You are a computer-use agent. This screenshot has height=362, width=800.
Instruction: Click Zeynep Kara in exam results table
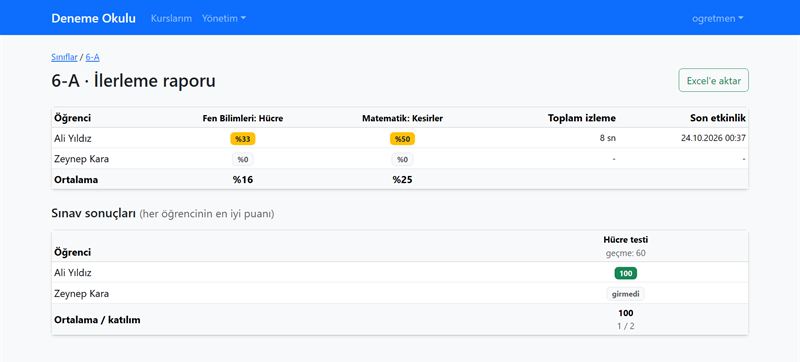(81, 294)
